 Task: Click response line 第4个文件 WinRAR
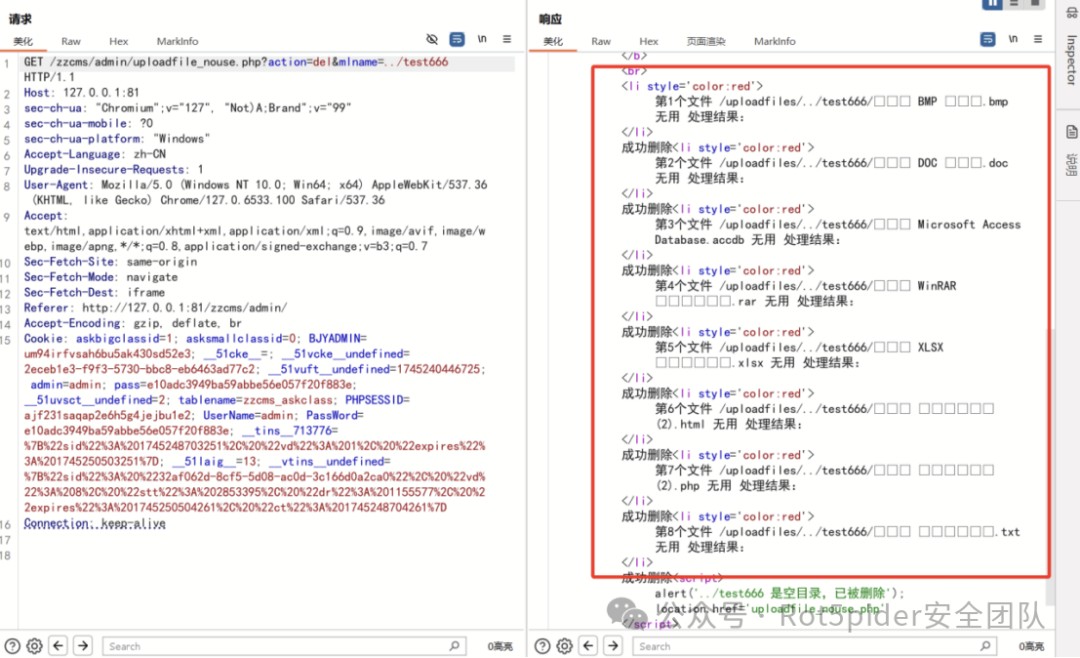[805, 286]
